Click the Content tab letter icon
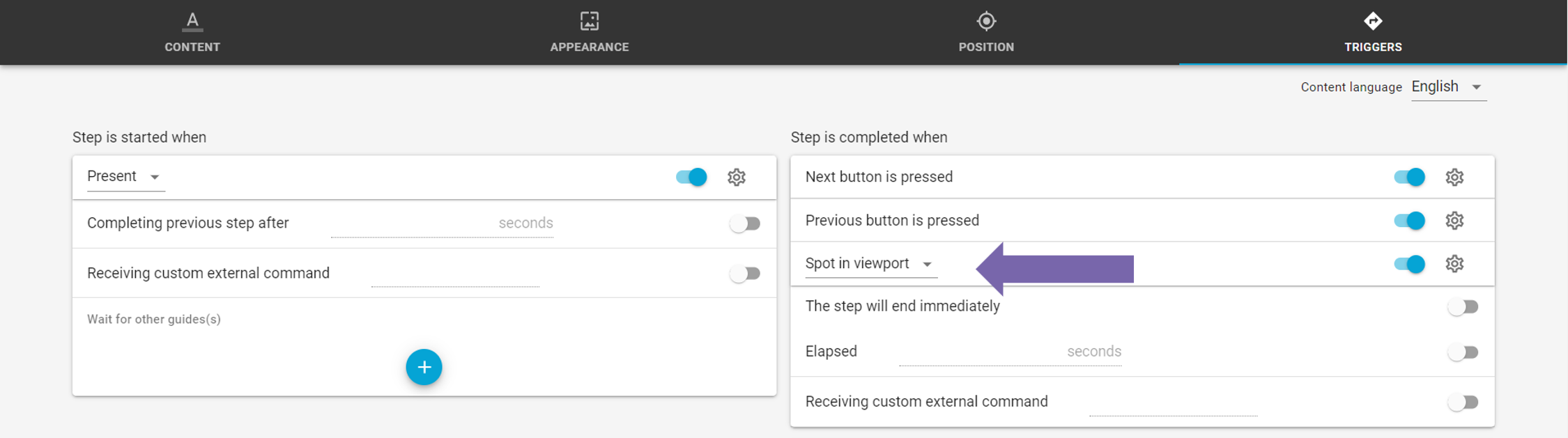This screenshot has height=438, width=1568. point(192,22)
